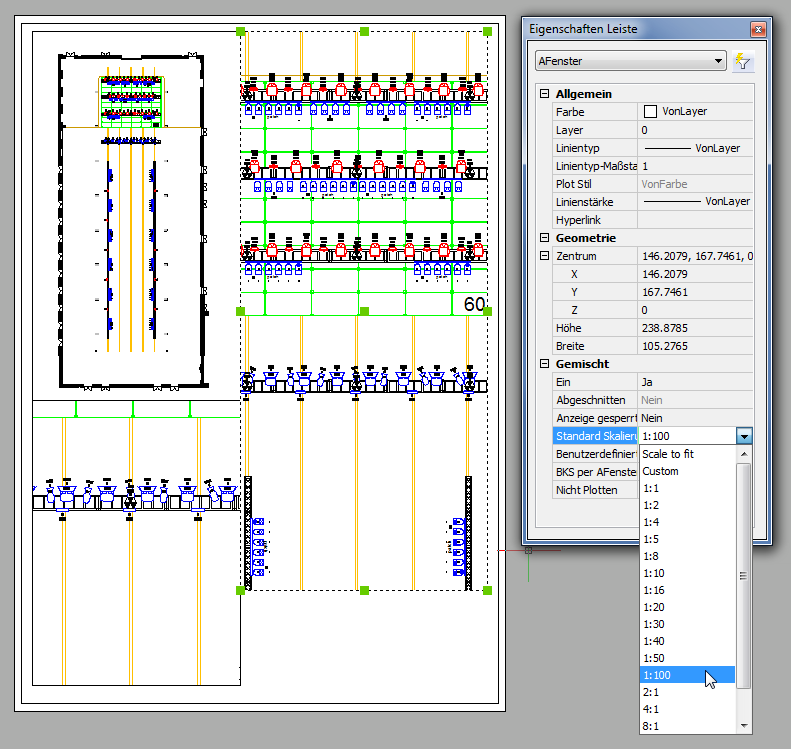This screenshot has width=791, height=749.
Task: Choose the 2:1 scale option
Action: (x=651, y=692)
